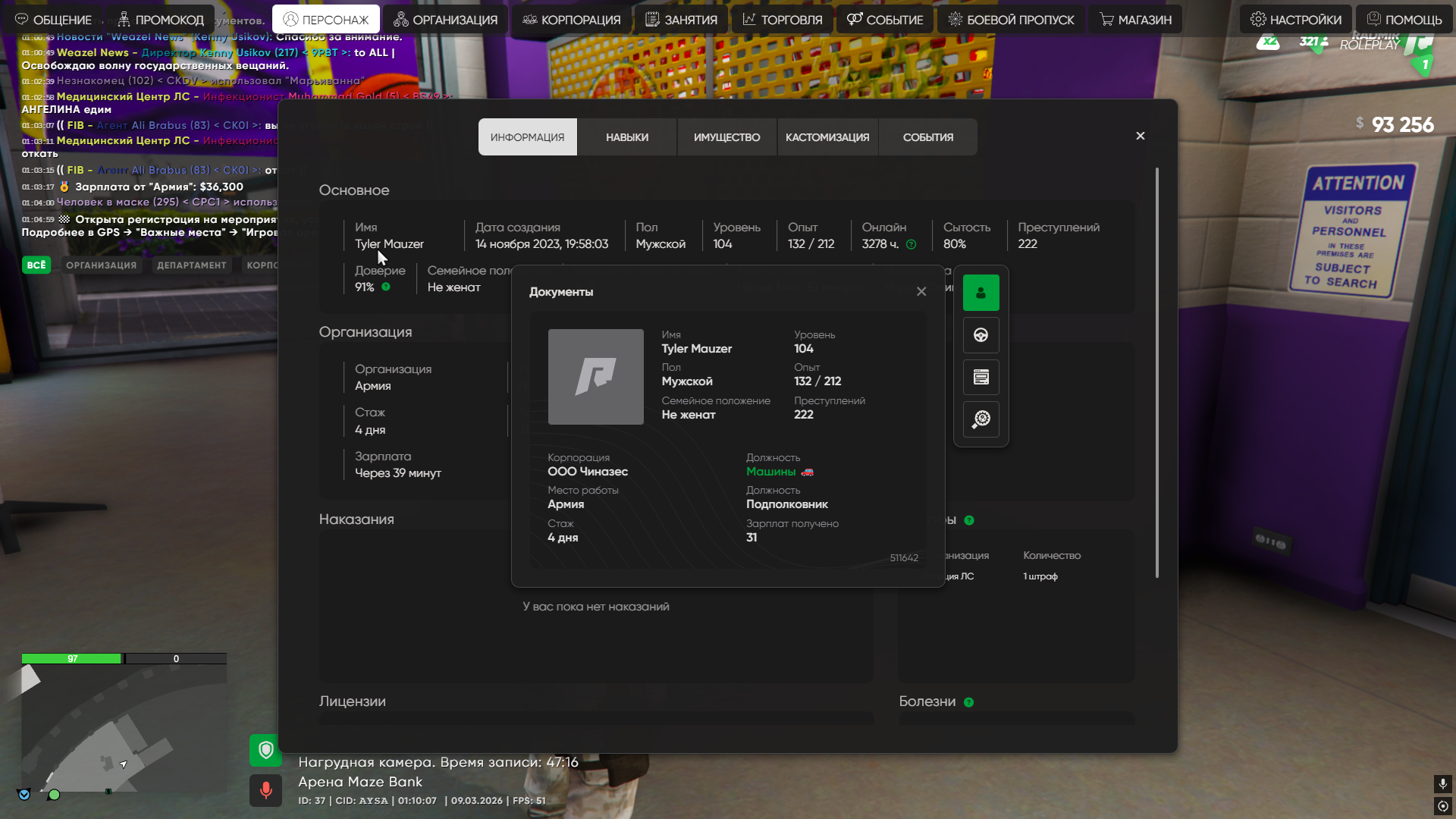Click the green info icon near Доверие
This screenshot has width=1456, height=819.
(386, 287)
